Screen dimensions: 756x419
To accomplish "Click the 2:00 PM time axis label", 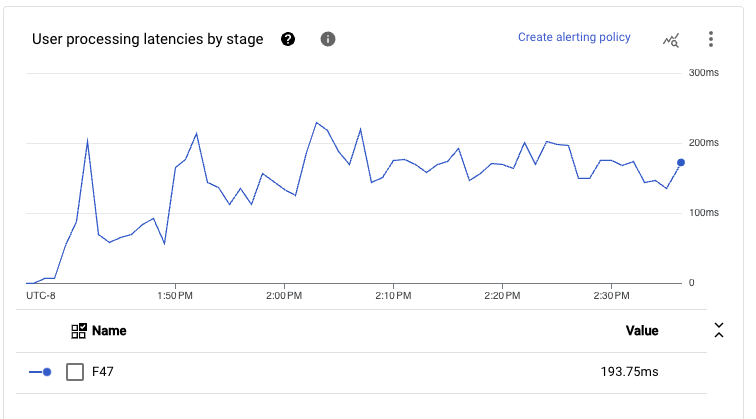I will tap(284, 296).
